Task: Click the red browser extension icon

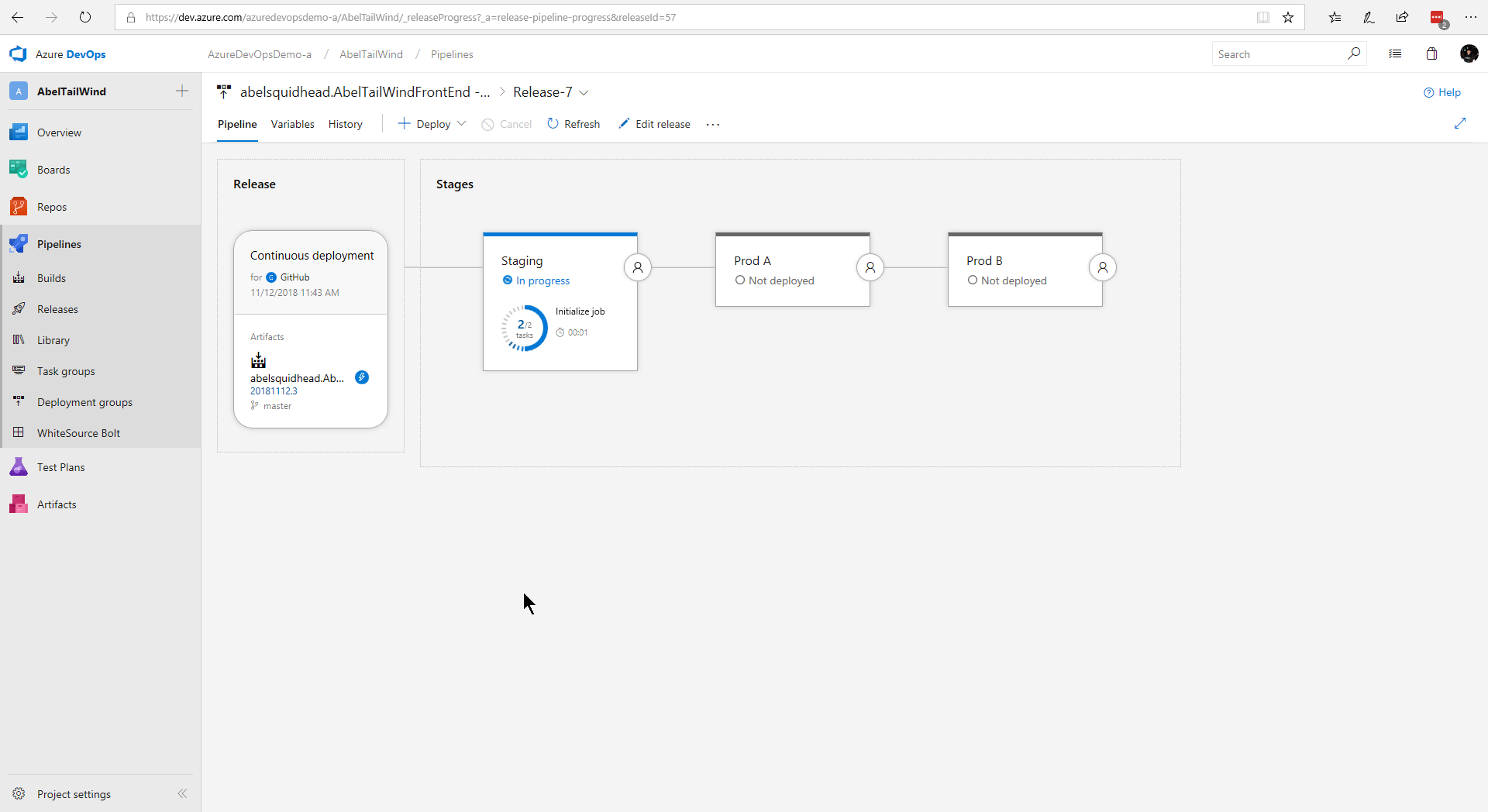Action: tap(1438, 19)
